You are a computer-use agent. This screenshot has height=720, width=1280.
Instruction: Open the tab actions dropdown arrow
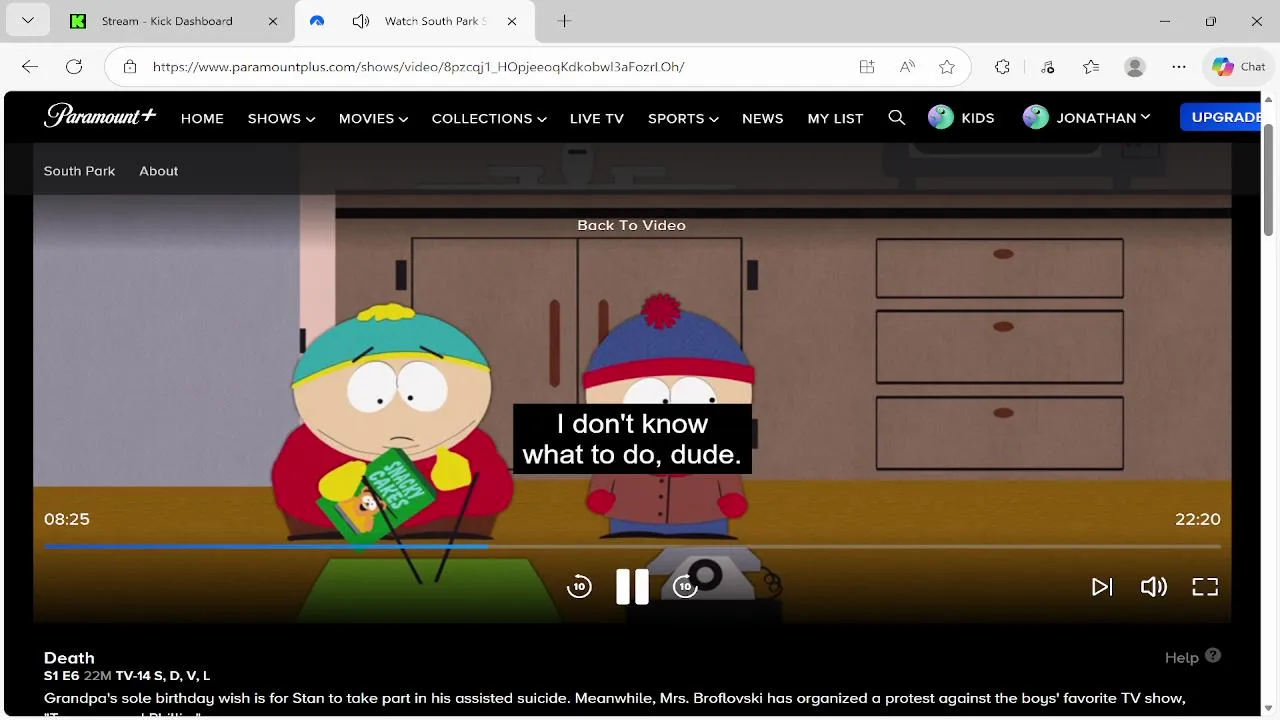(x=27, y=21)
